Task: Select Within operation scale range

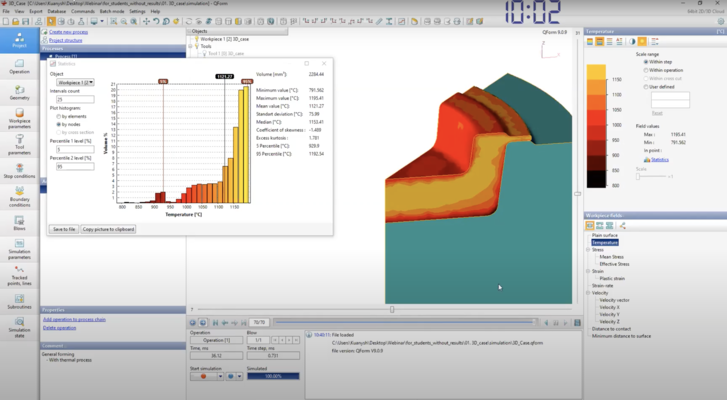Action: click(x=646, y=70)
